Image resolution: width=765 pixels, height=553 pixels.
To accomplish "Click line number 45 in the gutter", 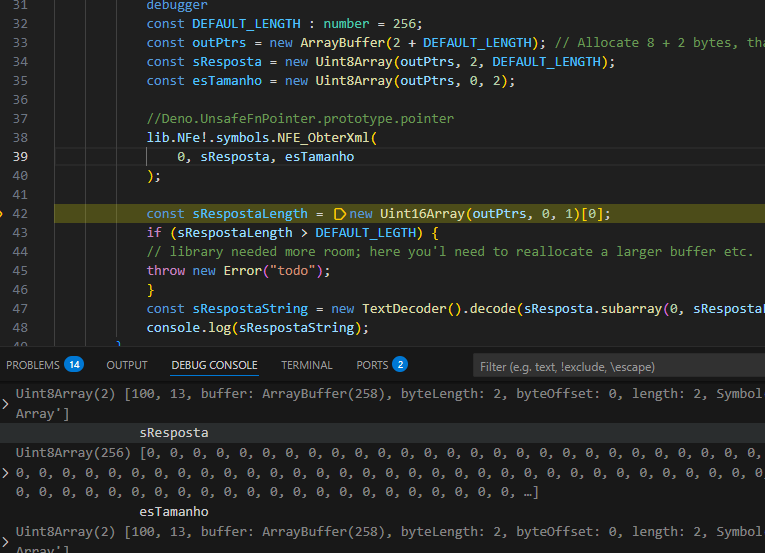I will pos(20,271).
